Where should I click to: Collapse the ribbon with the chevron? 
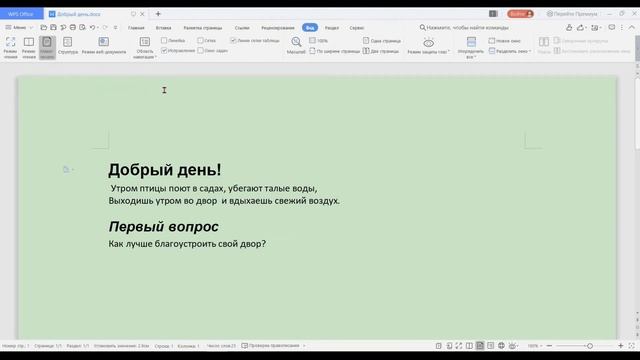pos(632,27)
